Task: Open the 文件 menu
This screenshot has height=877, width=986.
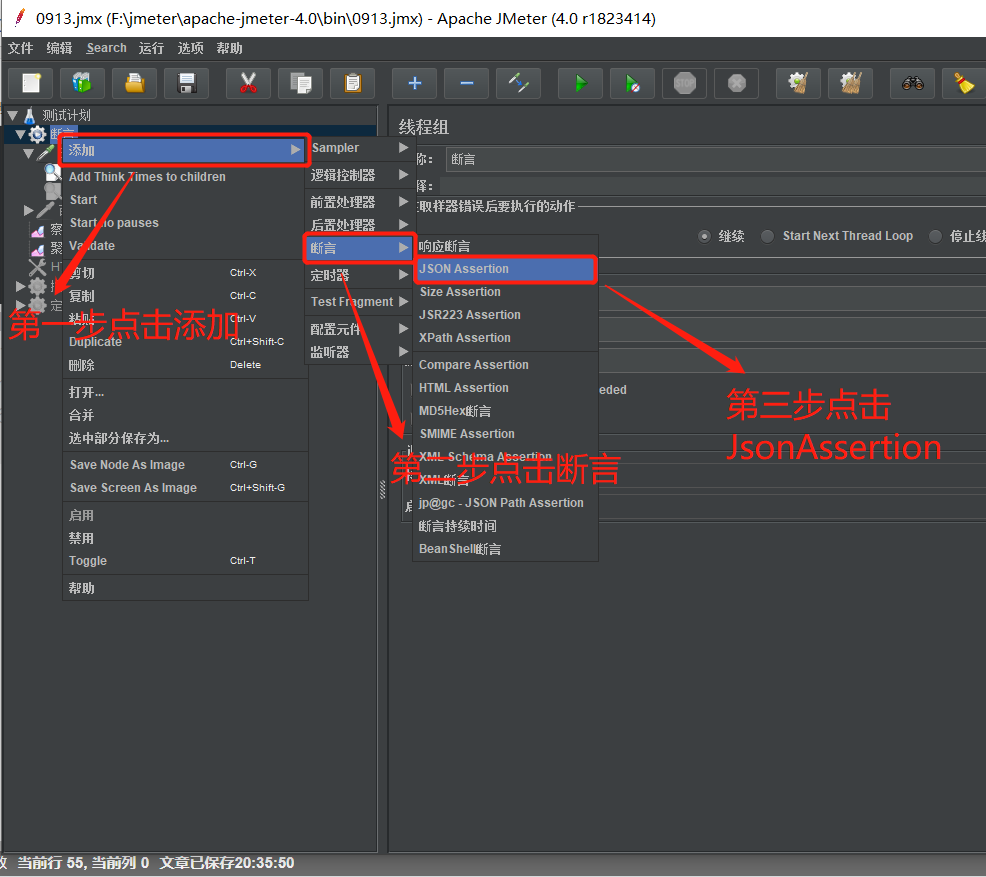Action: (x=20, y=48)
